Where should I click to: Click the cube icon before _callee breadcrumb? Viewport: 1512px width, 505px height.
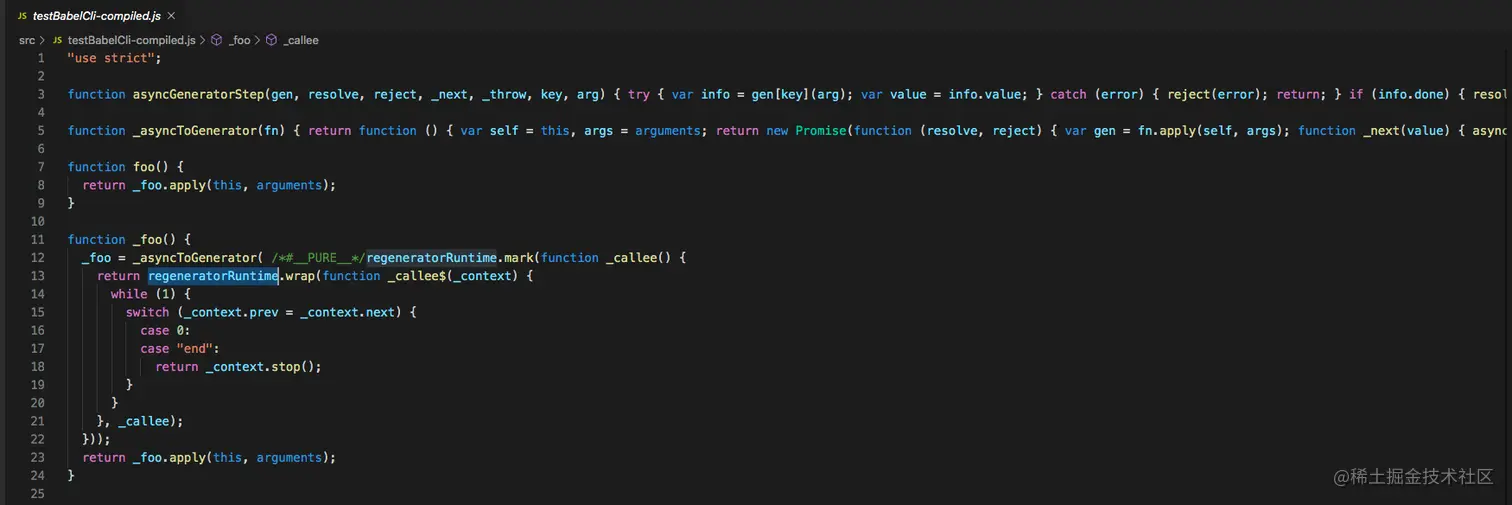coord(271,40)
